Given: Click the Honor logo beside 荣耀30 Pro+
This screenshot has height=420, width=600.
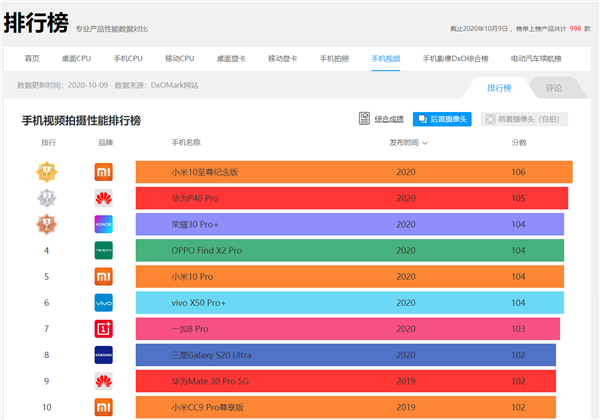Looking at the screenshot, I should click(104, 224).
